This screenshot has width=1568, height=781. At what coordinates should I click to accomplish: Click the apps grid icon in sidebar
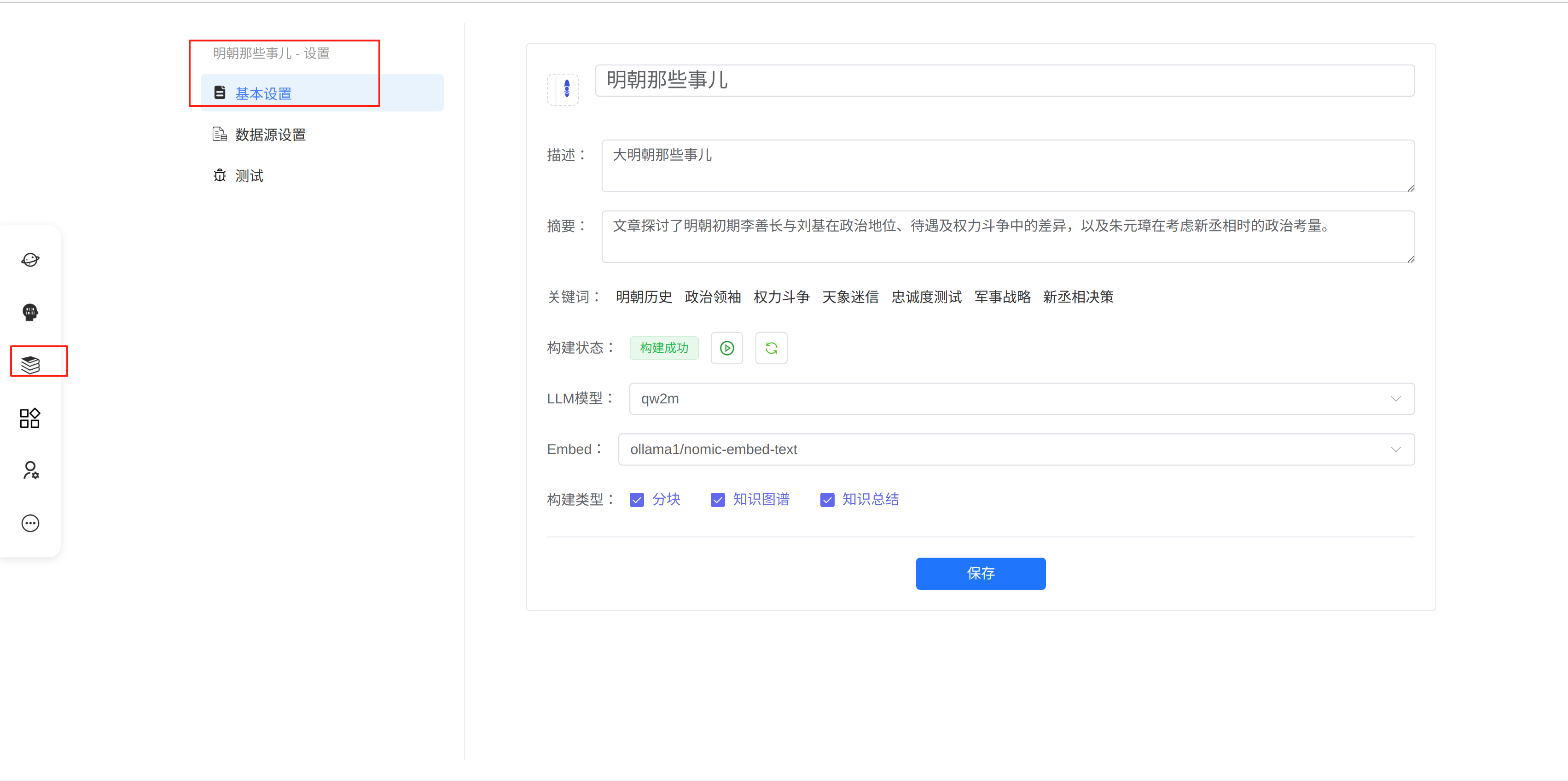point(30,418)
